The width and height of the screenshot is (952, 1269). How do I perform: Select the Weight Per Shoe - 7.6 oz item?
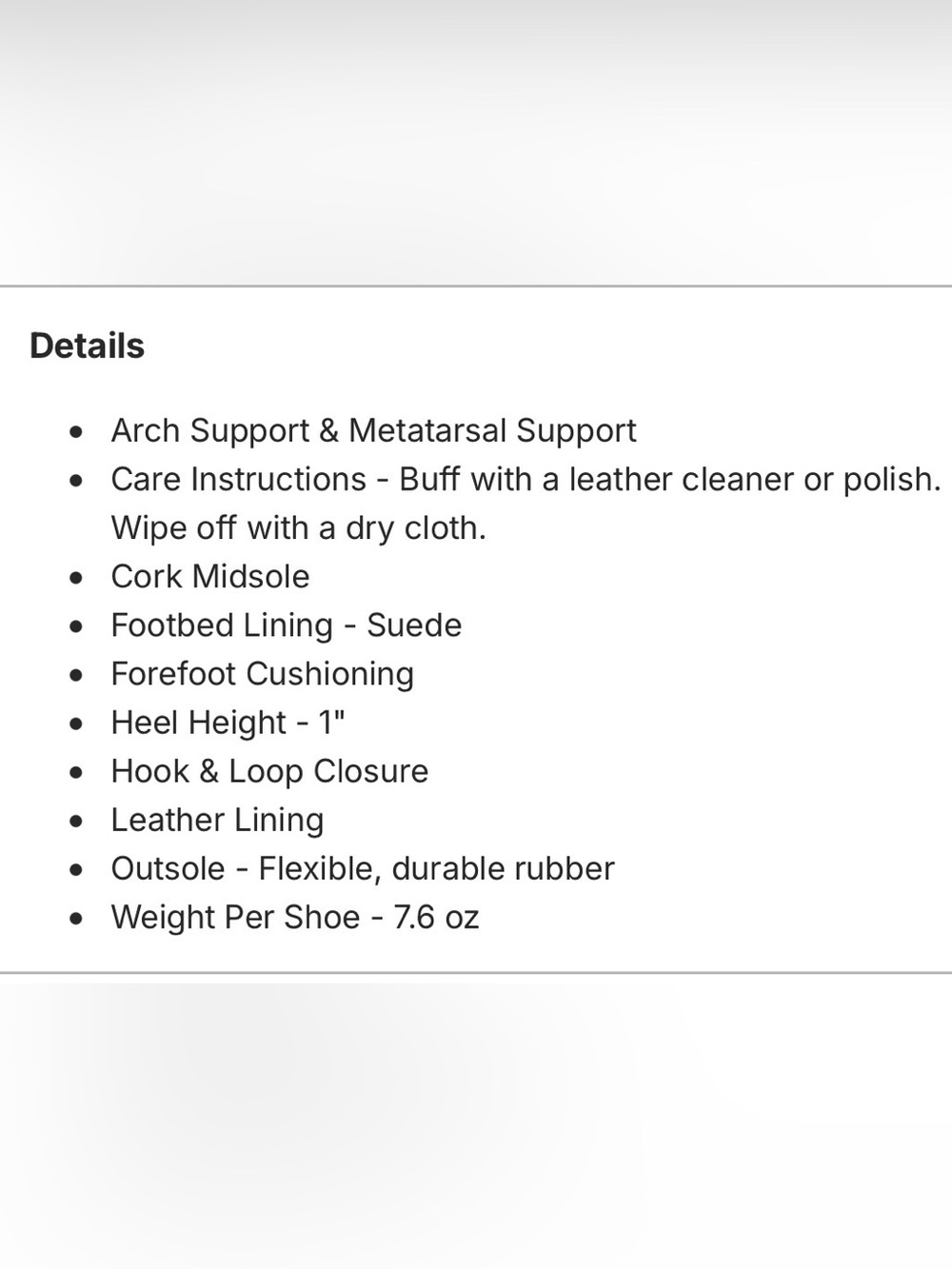(x=294, y=917)
